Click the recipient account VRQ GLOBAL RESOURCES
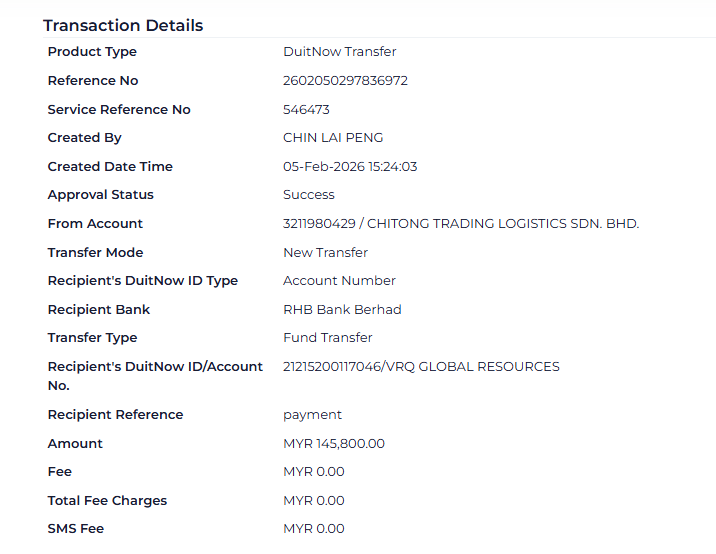The image size is (716, 554). pos(421,367)
